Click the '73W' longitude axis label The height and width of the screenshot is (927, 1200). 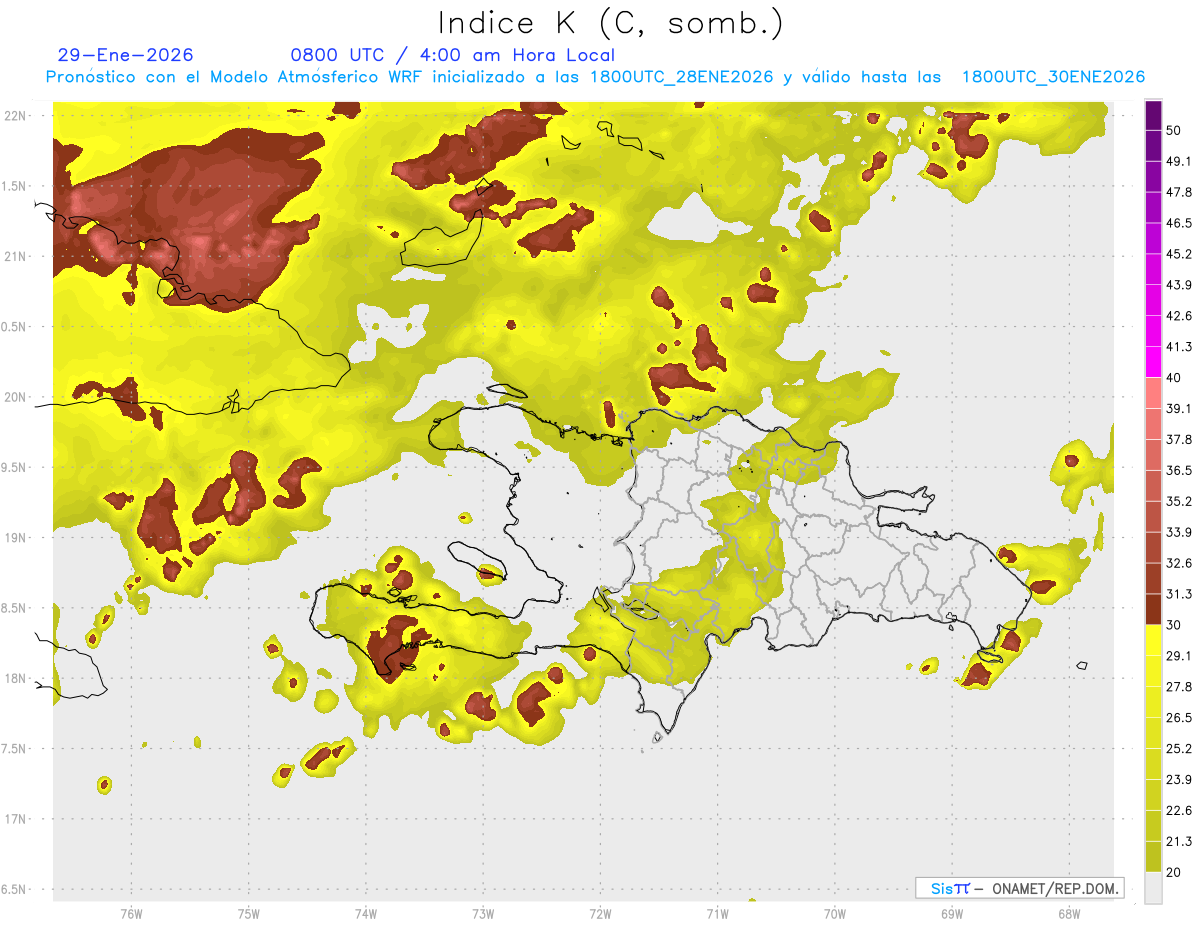point(483,913)
